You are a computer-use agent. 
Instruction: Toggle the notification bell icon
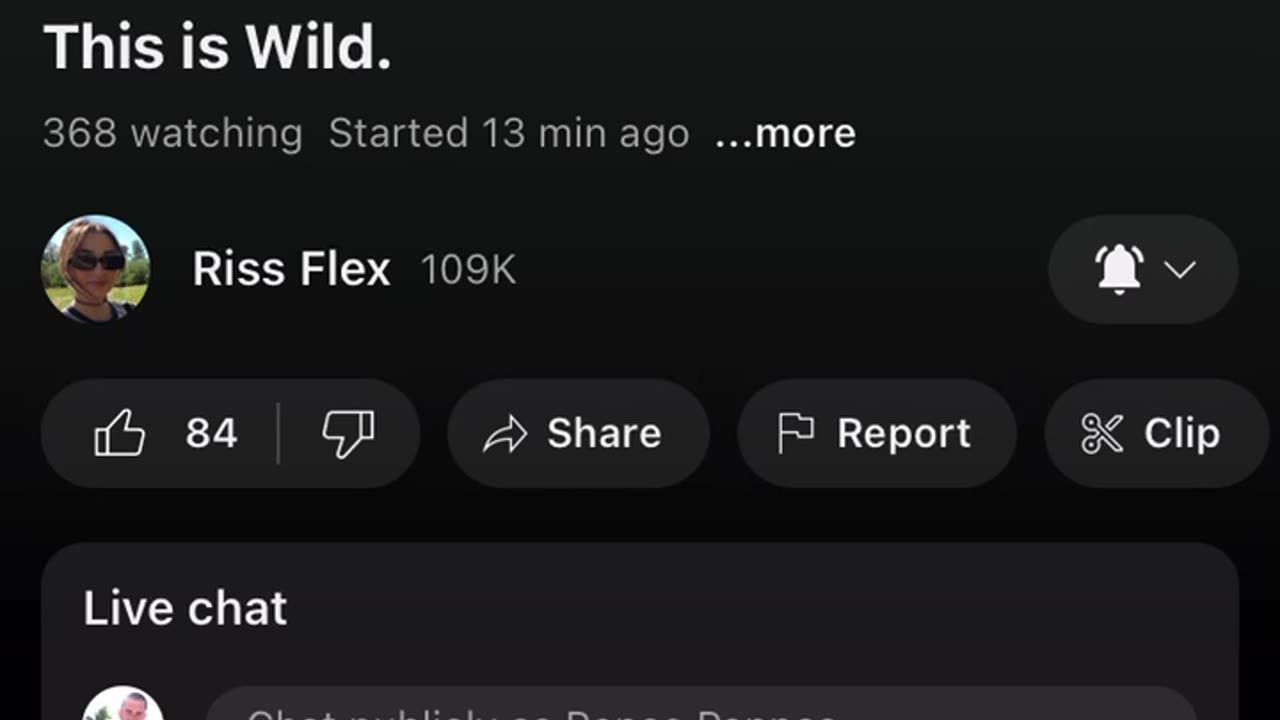pyautogui.click(x=1119, y=269)
